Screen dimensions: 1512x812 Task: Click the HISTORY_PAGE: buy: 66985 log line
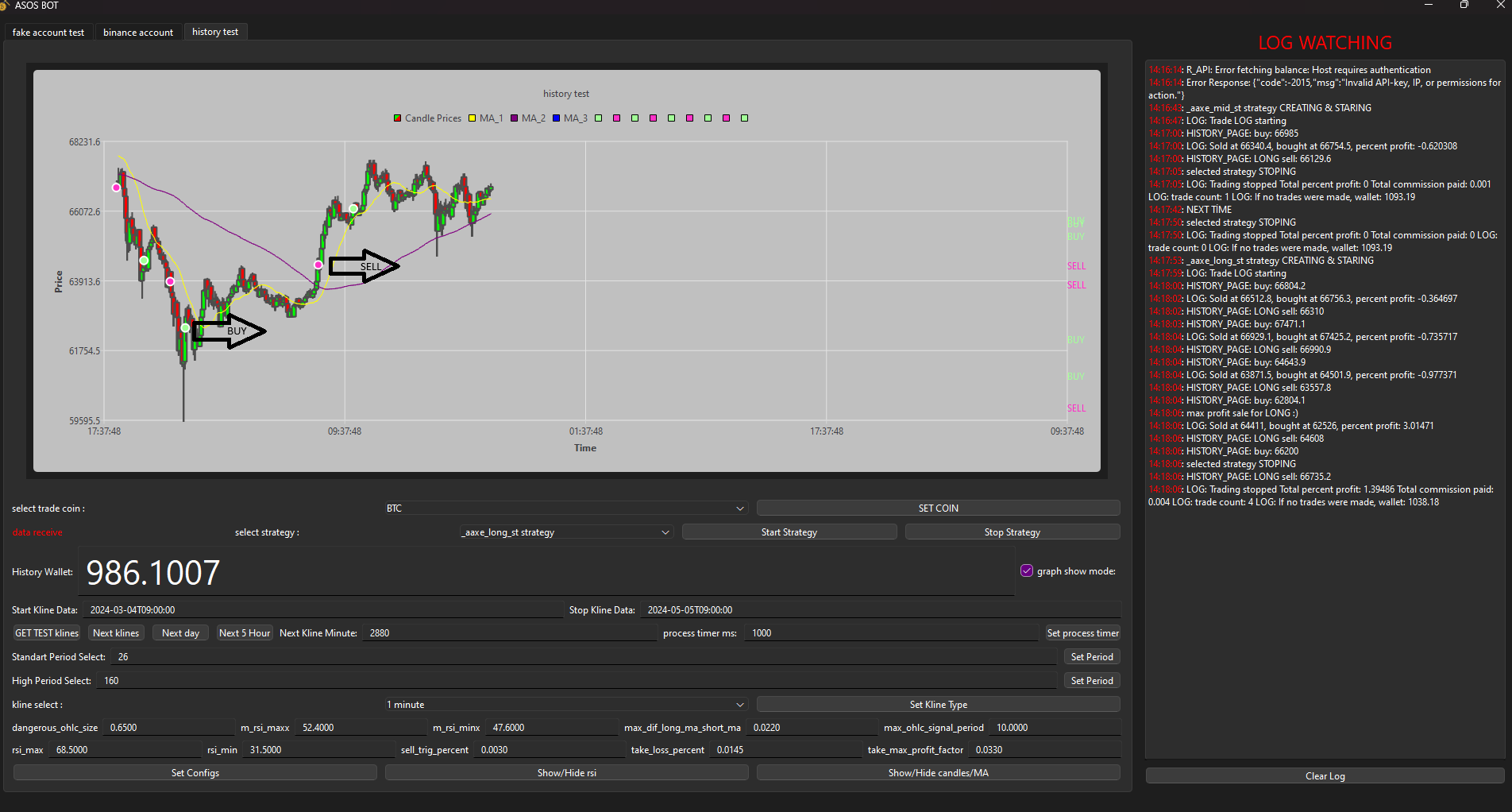click(x=1224, y=133)
